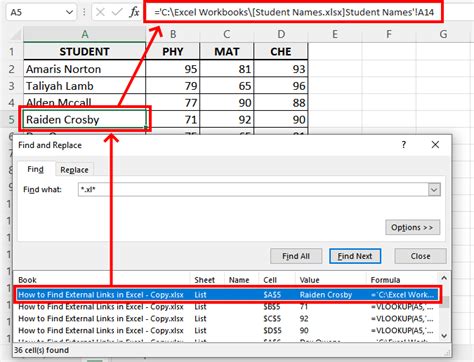This screenshot has width=474, height=362.
Task: Close the Find and Replace dialog X
Action: click(435, 145)
